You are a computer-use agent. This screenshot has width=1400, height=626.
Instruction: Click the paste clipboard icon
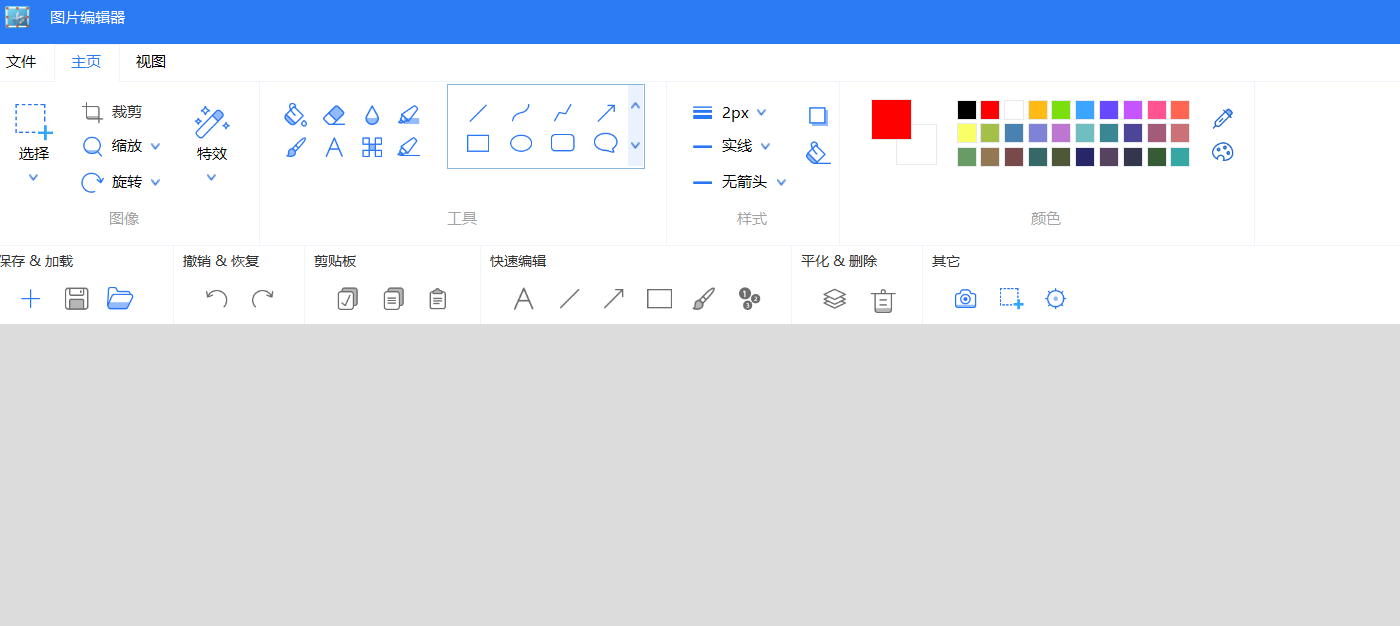click(437, 298)
